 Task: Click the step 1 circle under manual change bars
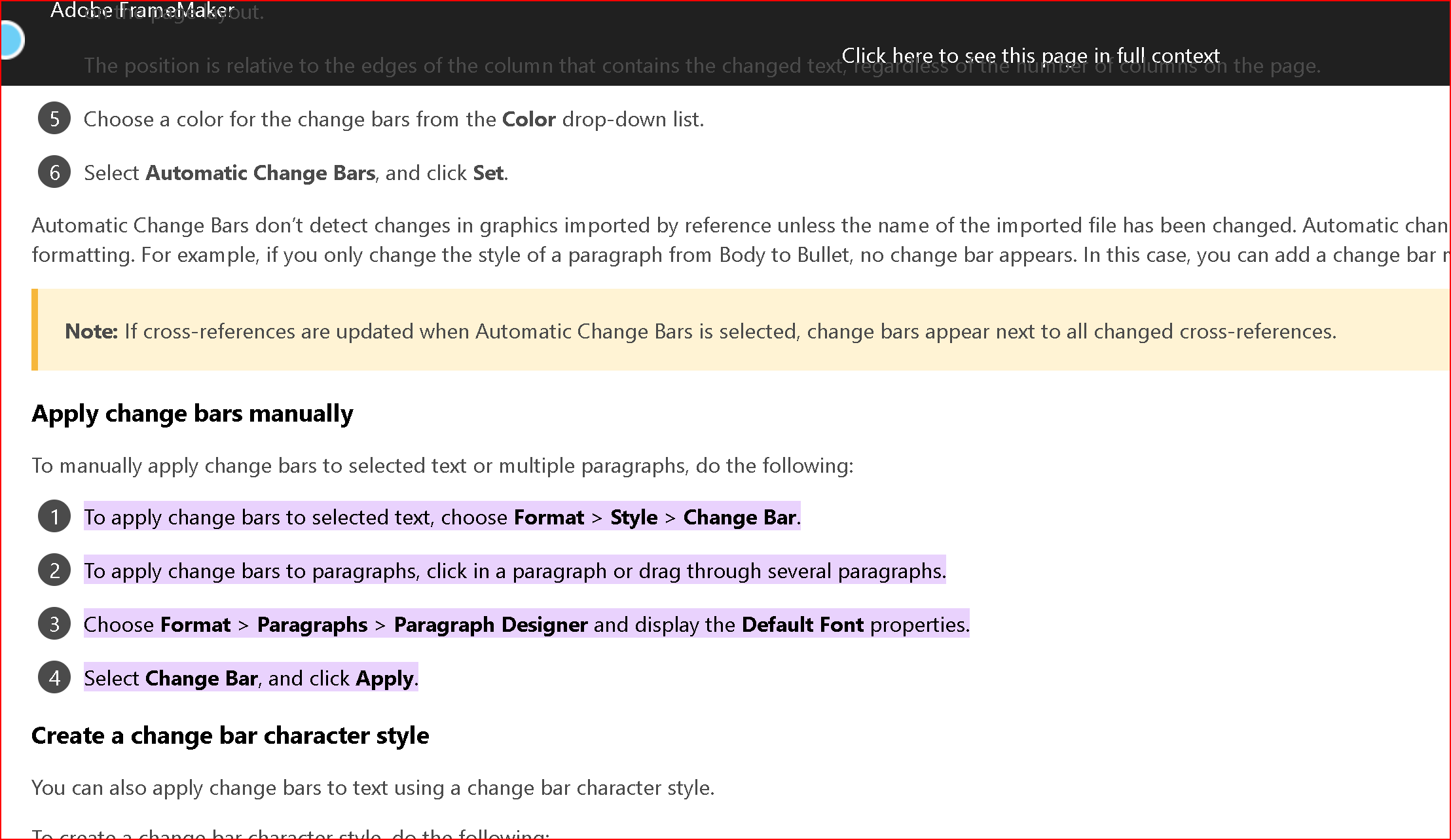(x=54, y=517)
